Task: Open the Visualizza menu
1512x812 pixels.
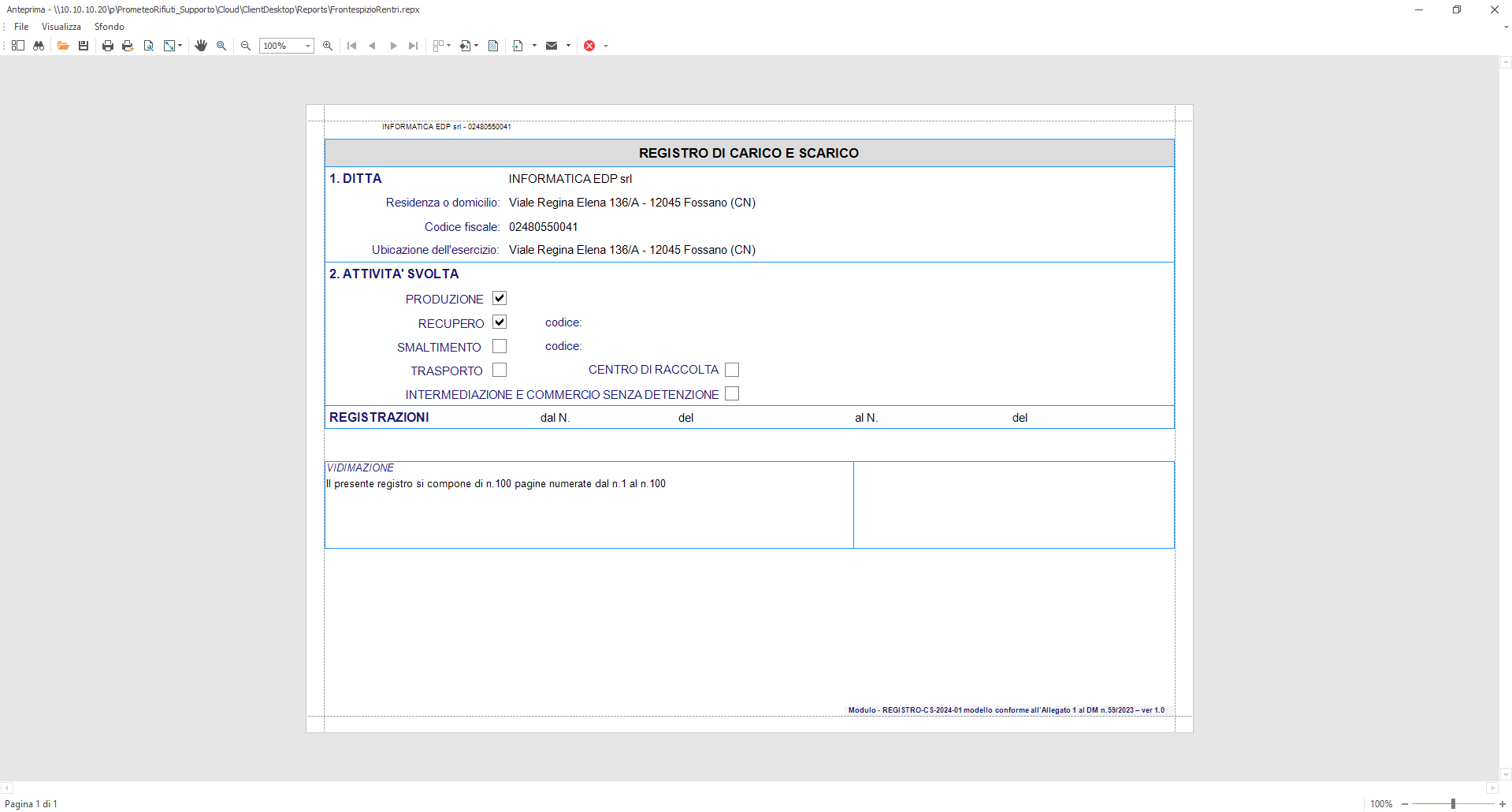Action: click(x=61, y=27)
